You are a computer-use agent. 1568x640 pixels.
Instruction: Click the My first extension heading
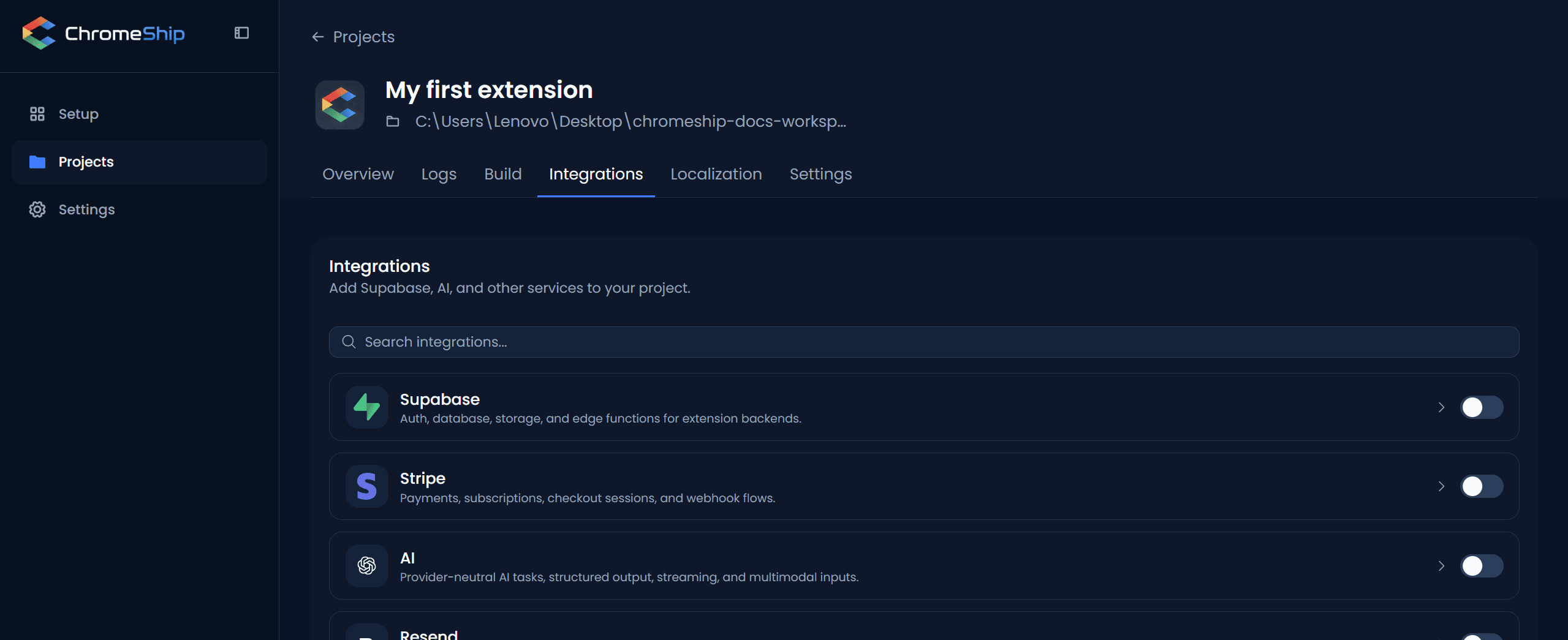click(488, 89)
